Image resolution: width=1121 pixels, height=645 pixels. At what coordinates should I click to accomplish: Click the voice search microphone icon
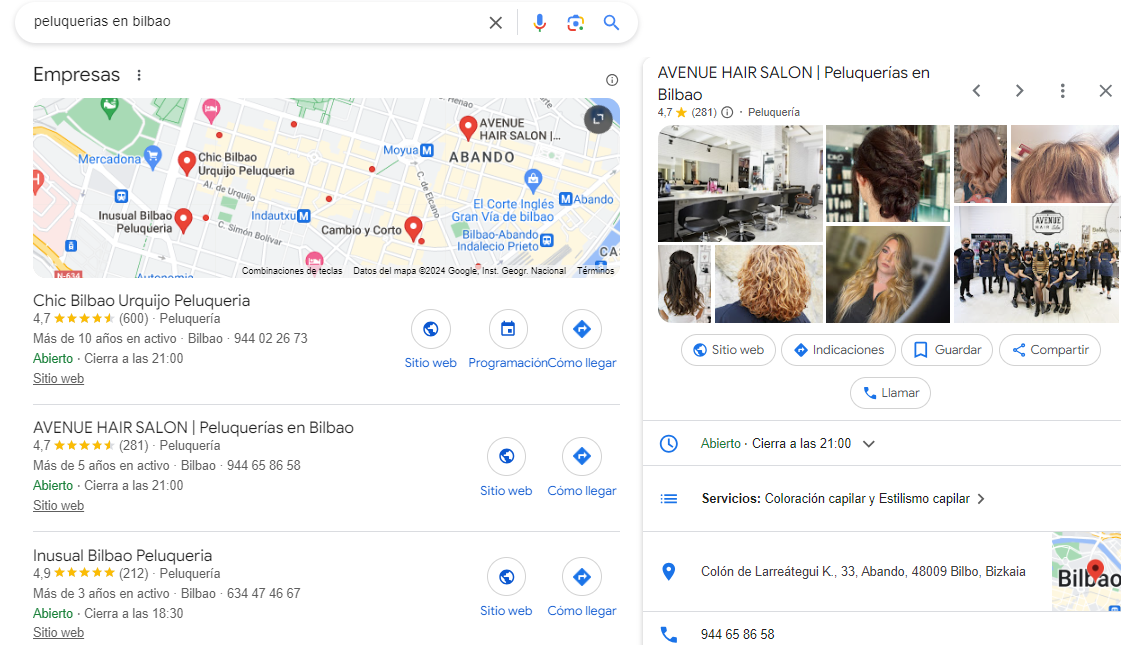pyautogui.click(x=540, y=22)
